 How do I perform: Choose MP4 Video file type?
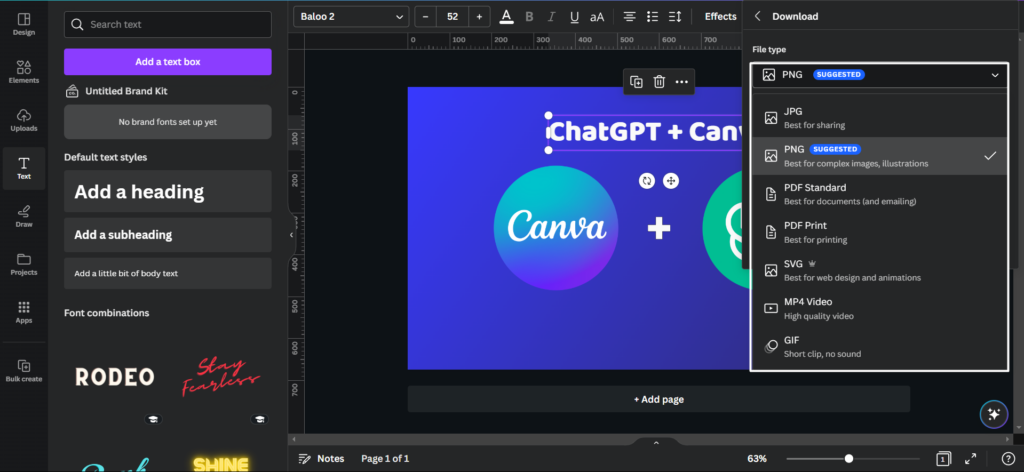pyautogui.click(x=879, y=308)
